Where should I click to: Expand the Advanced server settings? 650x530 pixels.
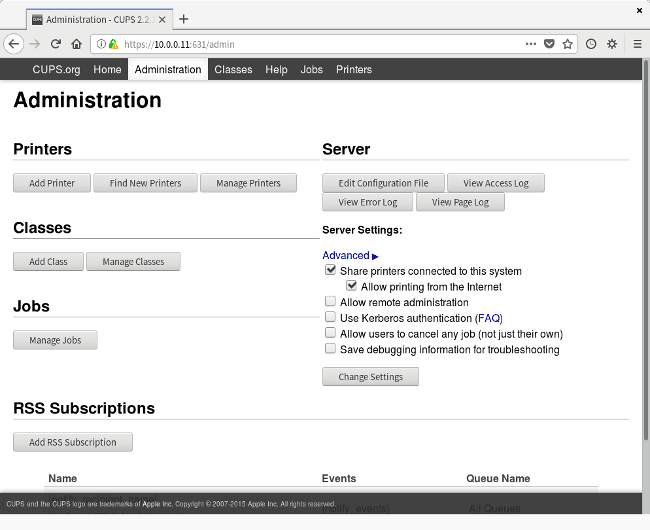[350, 256]
